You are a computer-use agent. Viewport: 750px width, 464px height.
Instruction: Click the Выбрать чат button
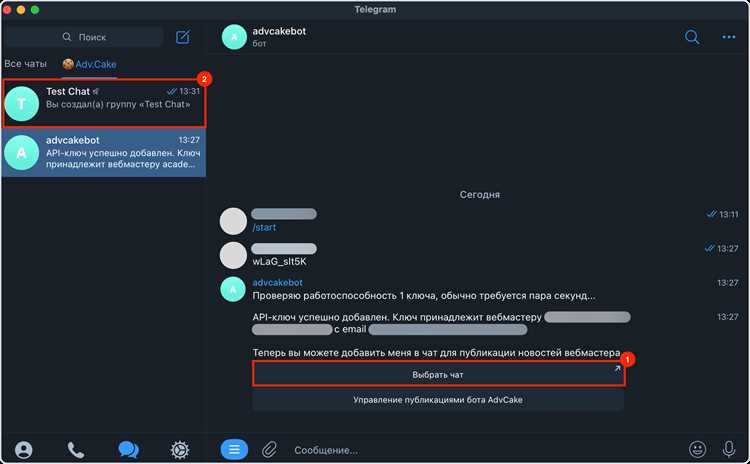438,375
